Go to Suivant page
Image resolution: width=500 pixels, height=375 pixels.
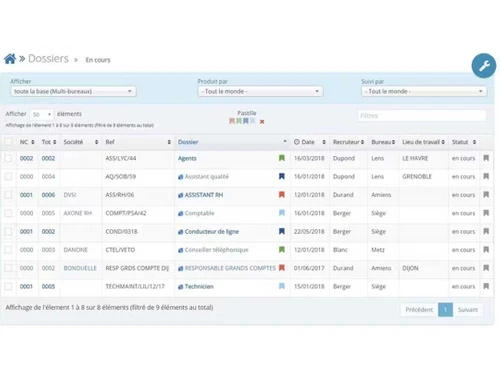coord(468,310)
